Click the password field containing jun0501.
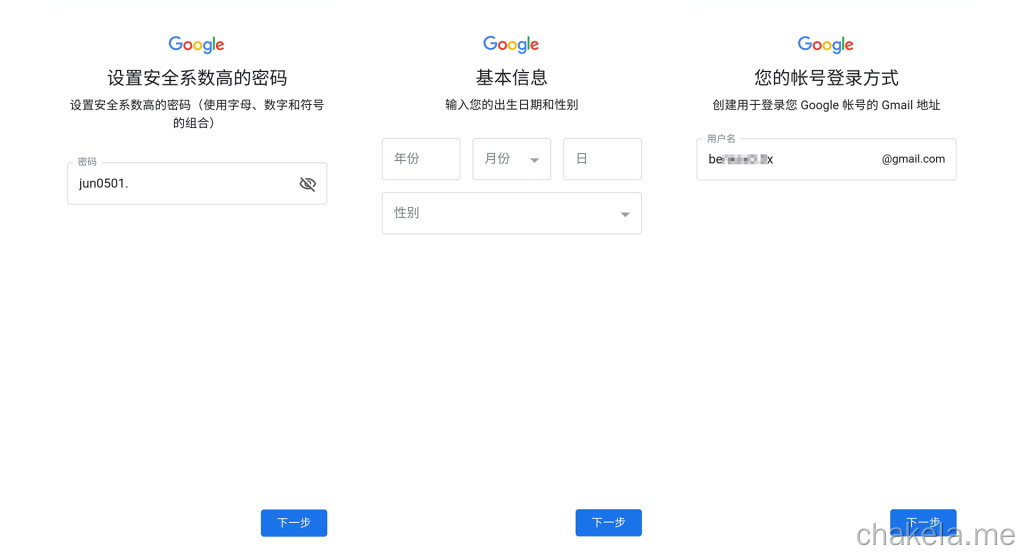Screen dimensions: 1024x555 (197, 183)
